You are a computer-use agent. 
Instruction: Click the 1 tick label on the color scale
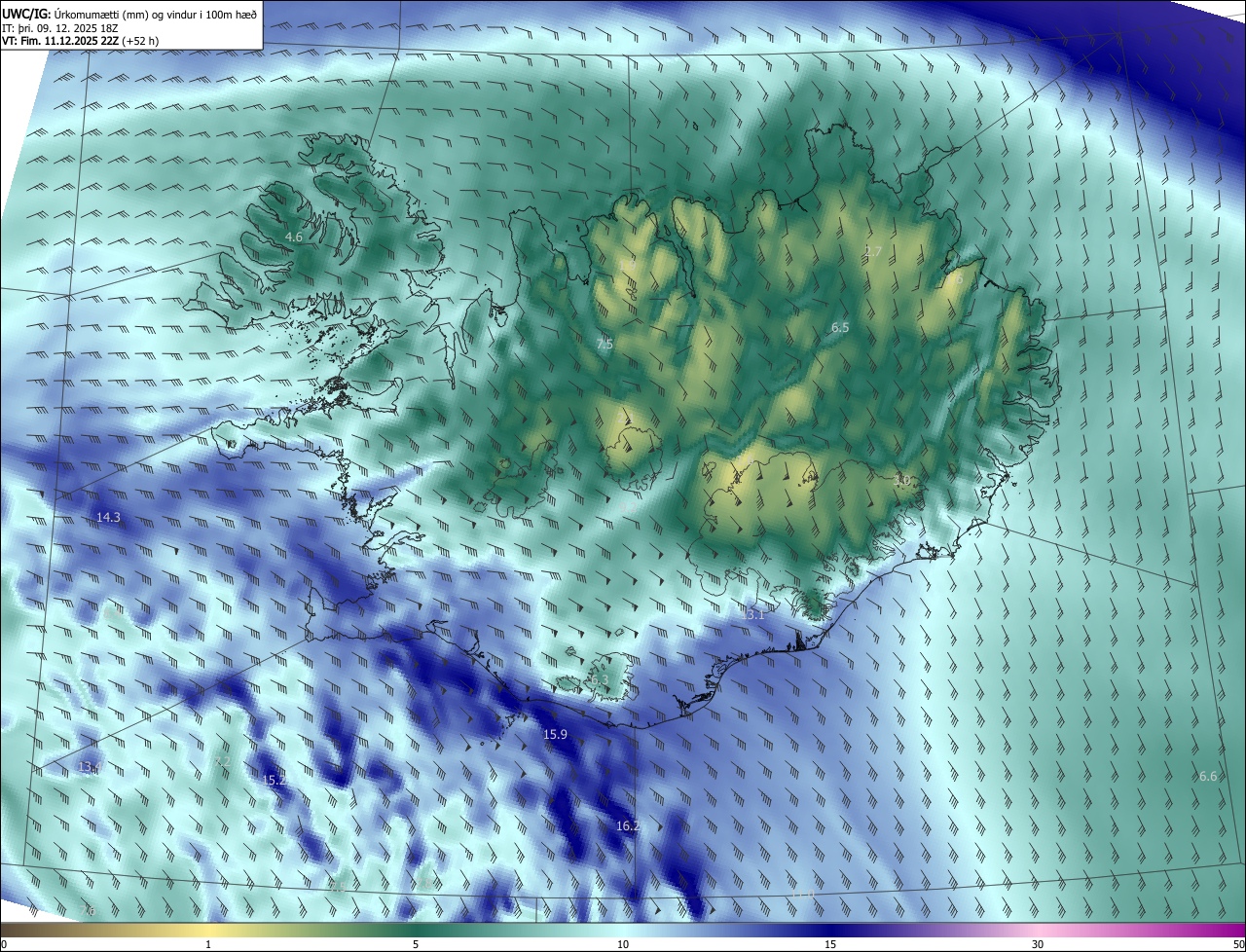208,944
